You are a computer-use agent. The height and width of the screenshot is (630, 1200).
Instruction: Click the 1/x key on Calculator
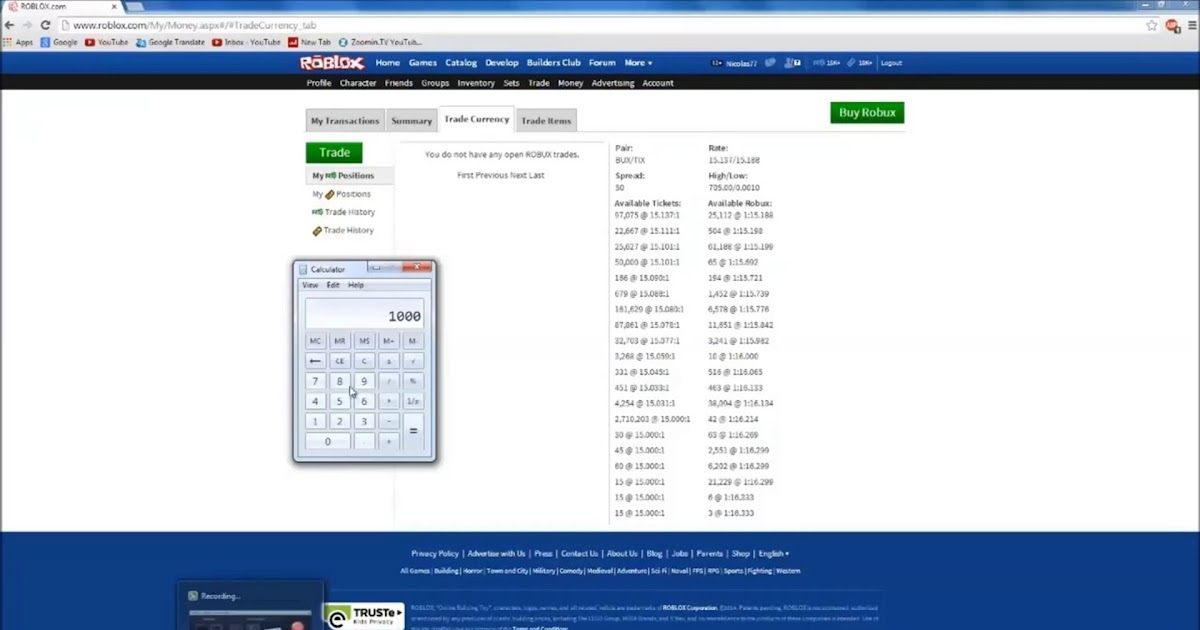[x=413, y=401]
